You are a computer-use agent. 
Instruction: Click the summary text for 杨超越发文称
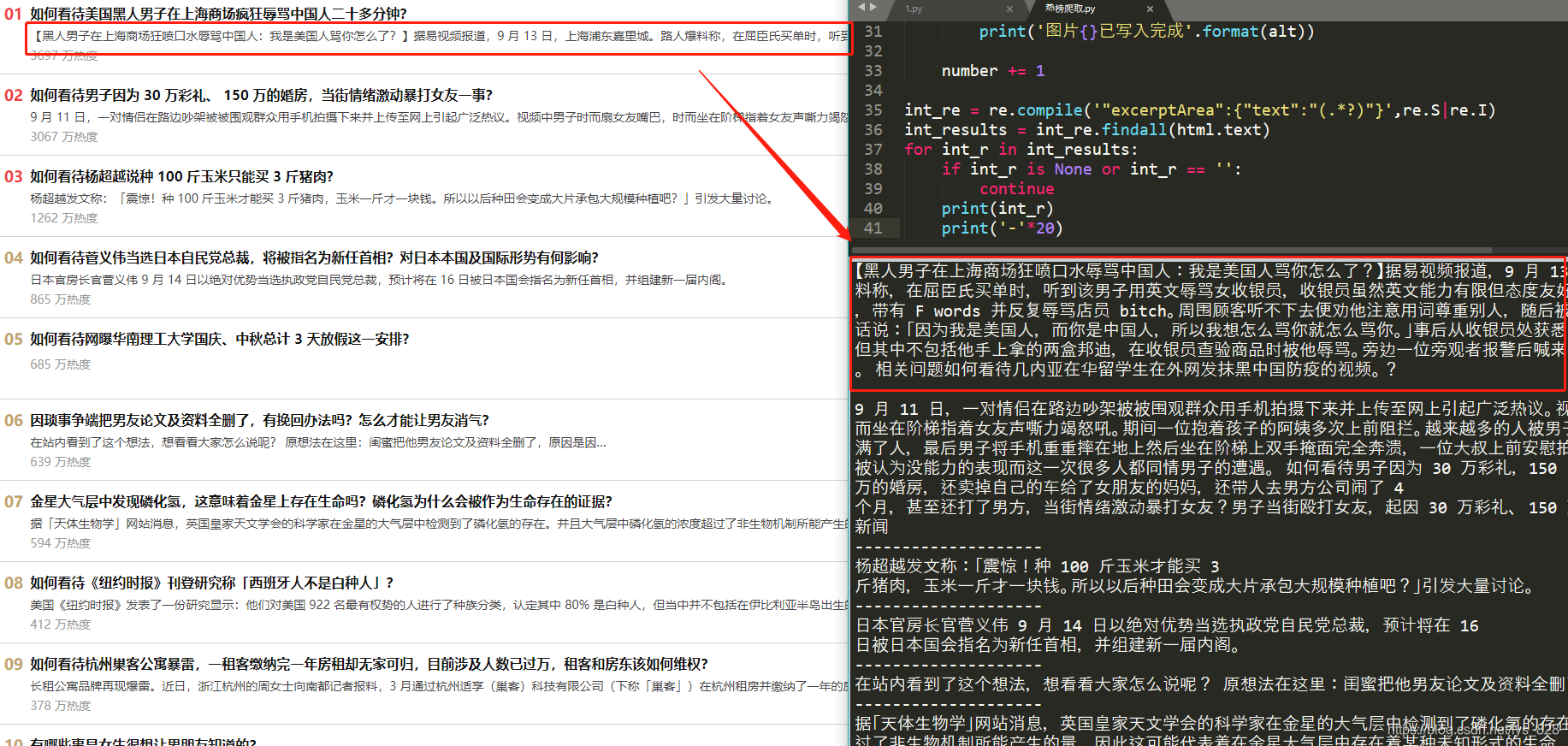coord(402,198)
